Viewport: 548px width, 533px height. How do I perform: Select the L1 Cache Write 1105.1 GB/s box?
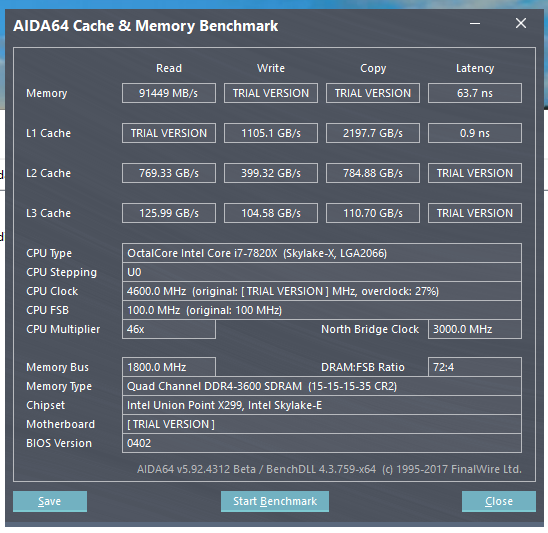271,133
